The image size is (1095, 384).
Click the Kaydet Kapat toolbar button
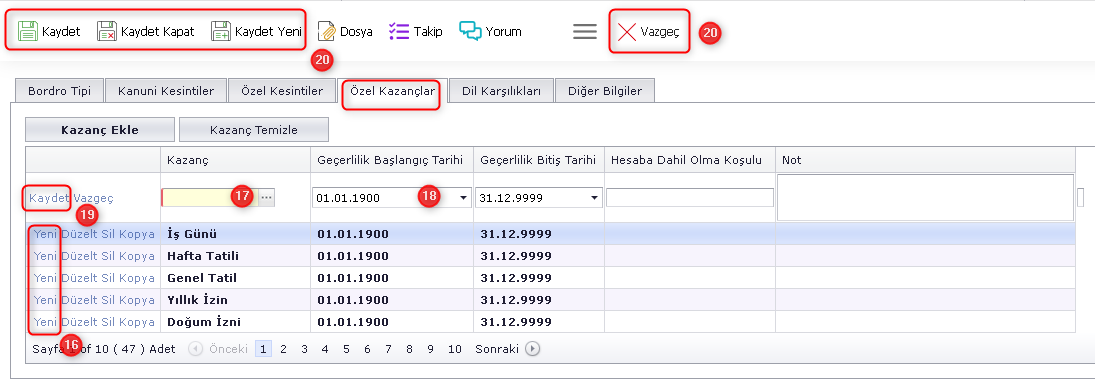(x=145, y=31)
